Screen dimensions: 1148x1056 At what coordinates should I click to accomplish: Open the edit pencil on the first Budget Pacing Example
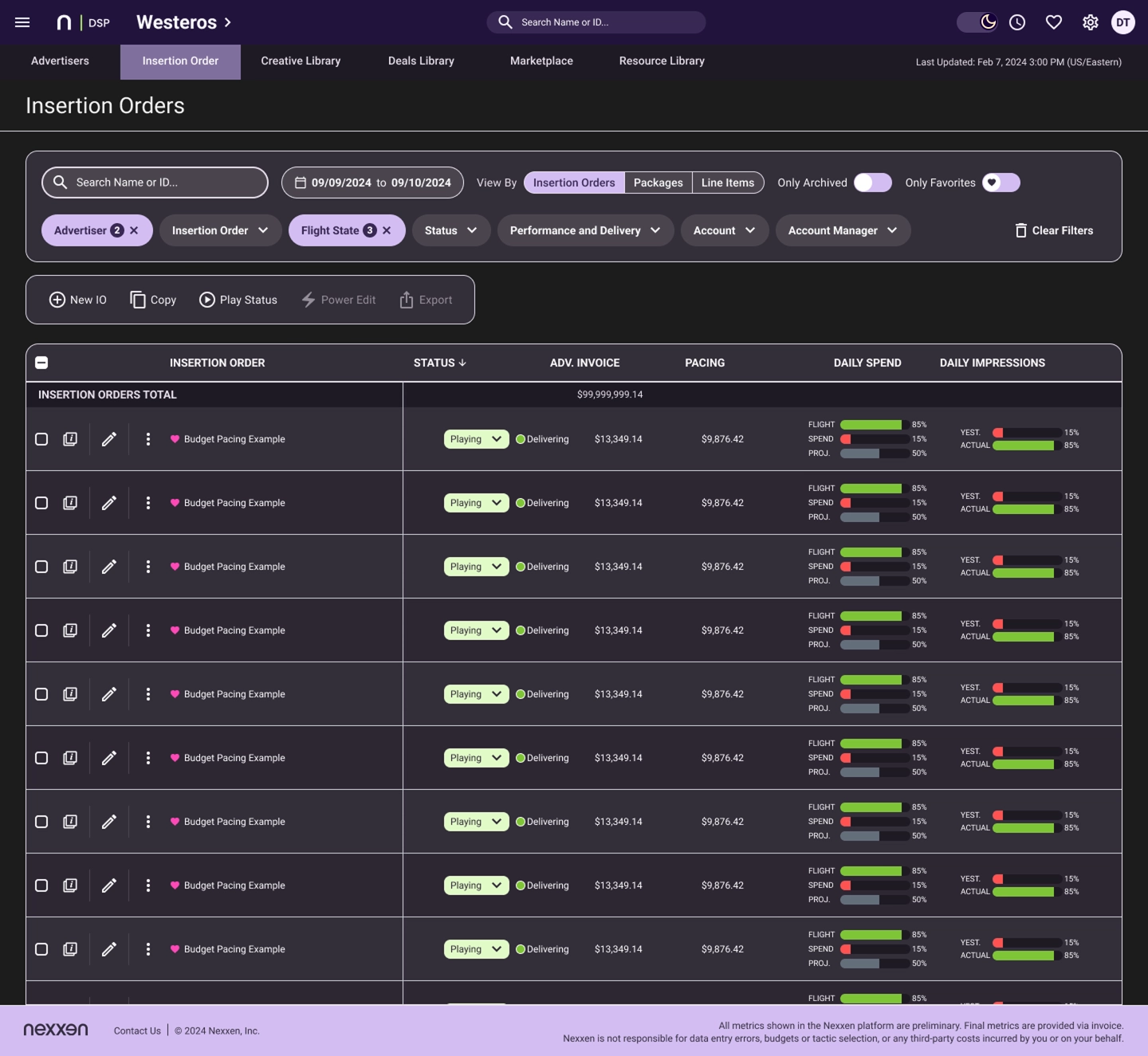point(108,438)
